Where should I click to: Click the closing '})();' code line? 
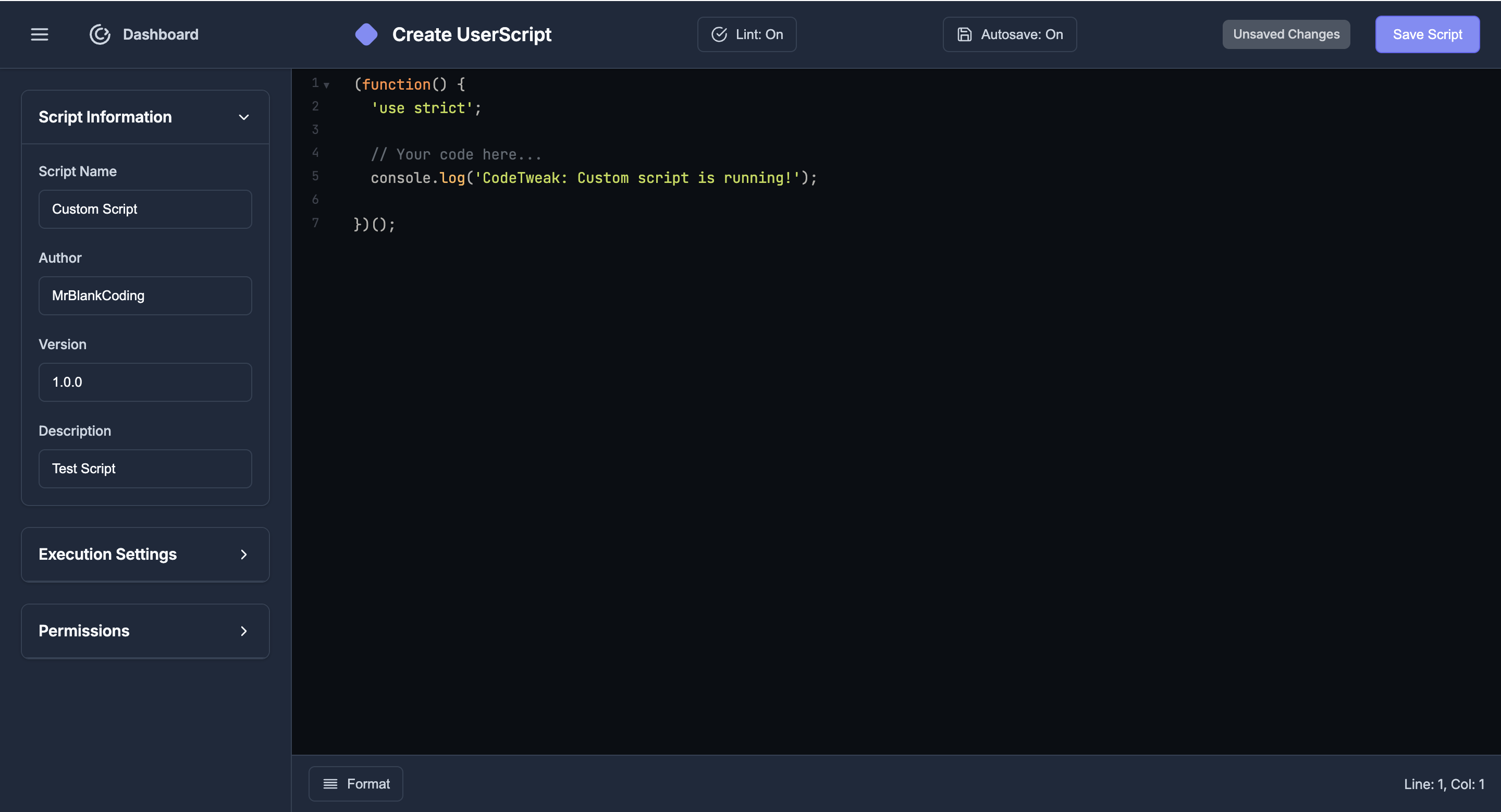(374, 224)
